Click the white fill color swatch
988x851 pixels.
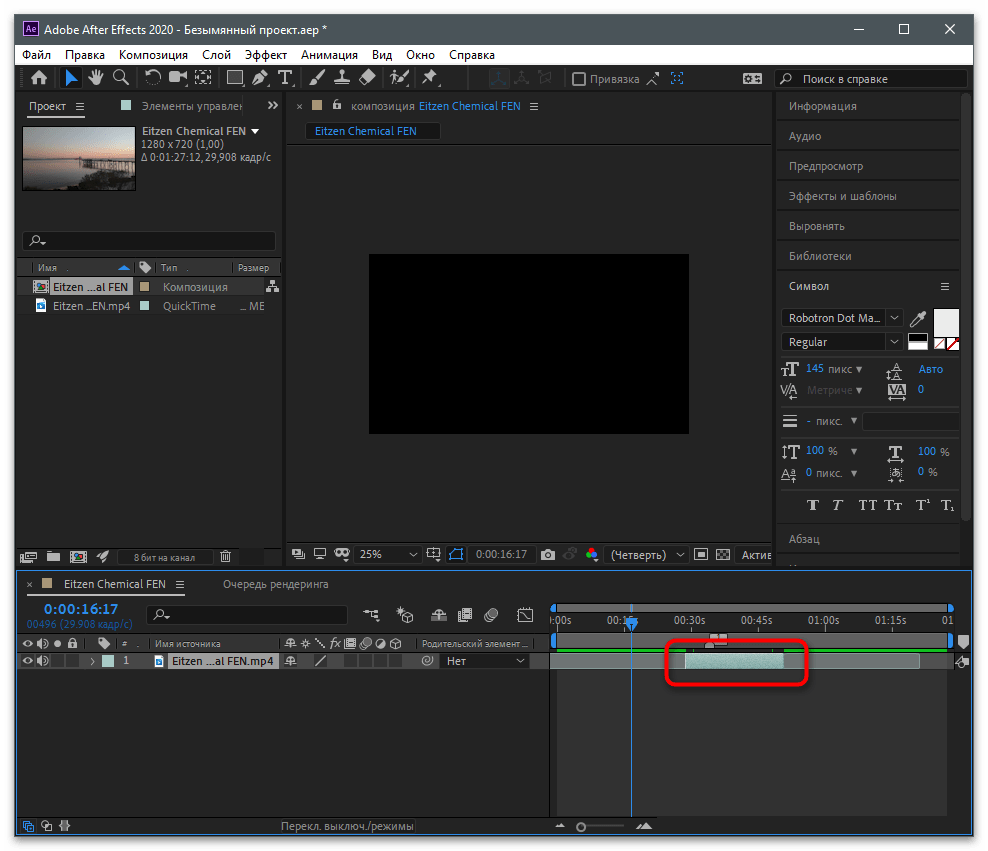946,322
